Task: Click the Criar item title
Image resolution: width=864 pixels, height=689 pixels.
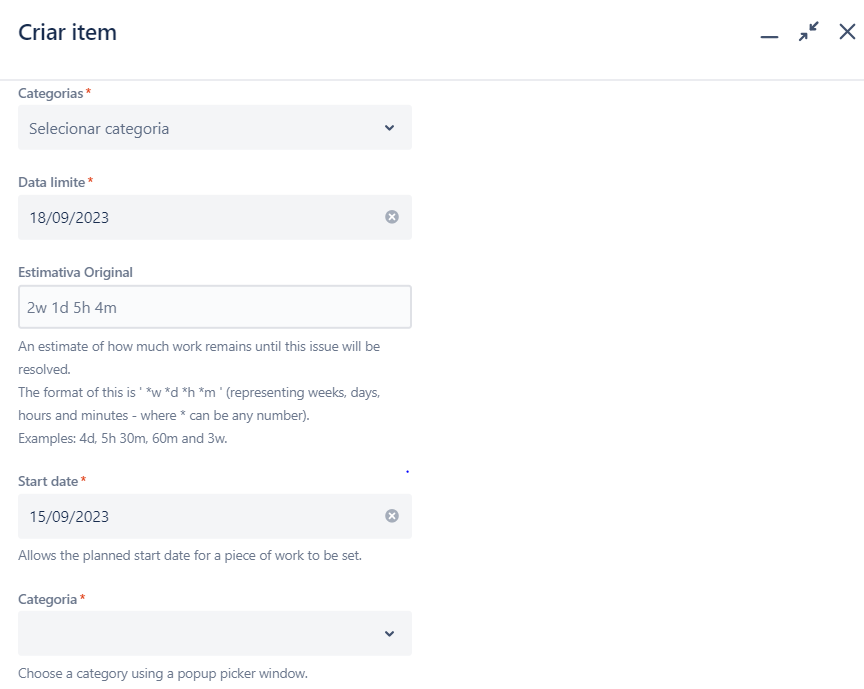Action: [67, 33]
